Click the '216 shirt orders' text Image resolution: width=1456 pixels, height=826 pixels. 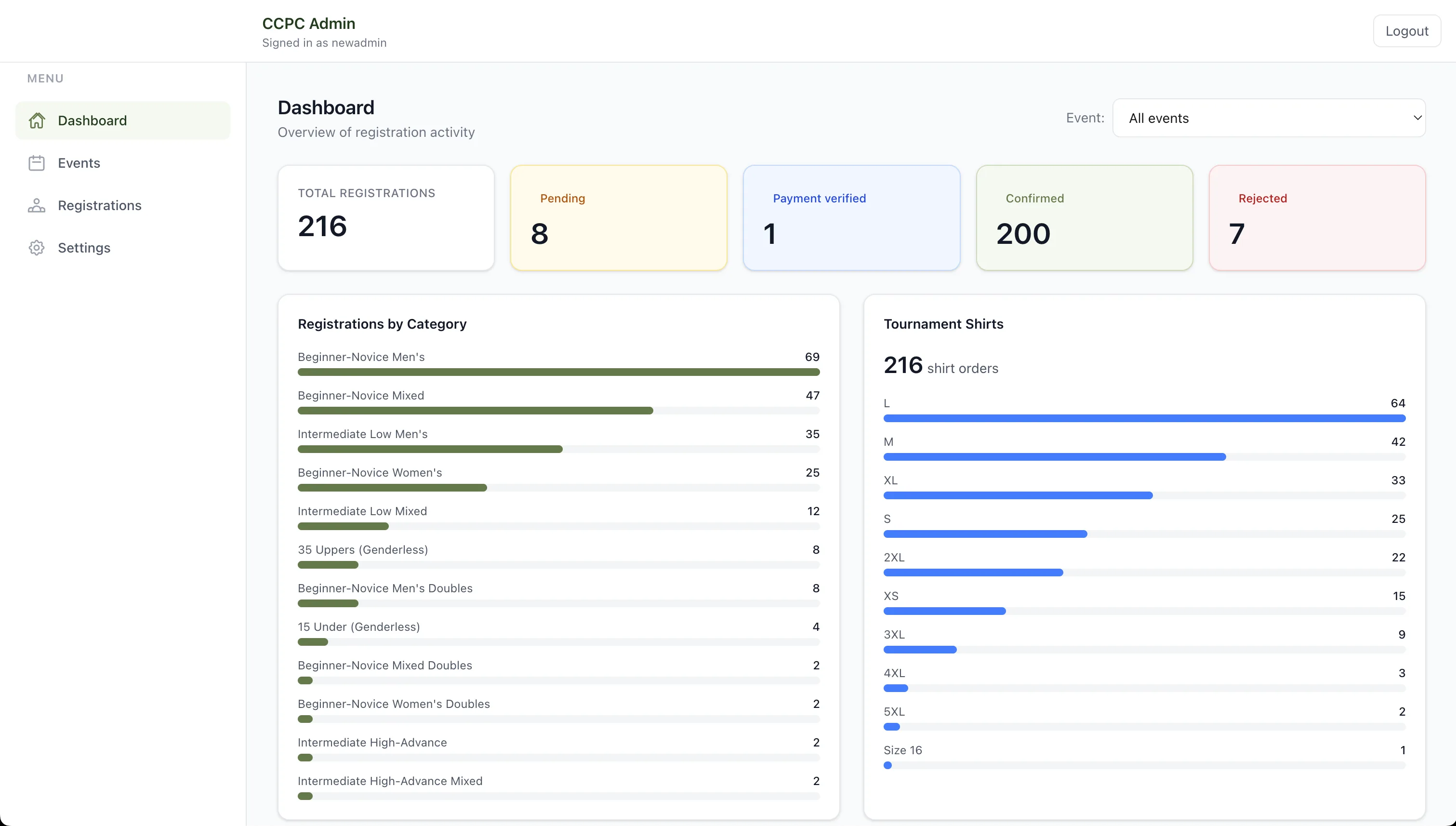941,365
